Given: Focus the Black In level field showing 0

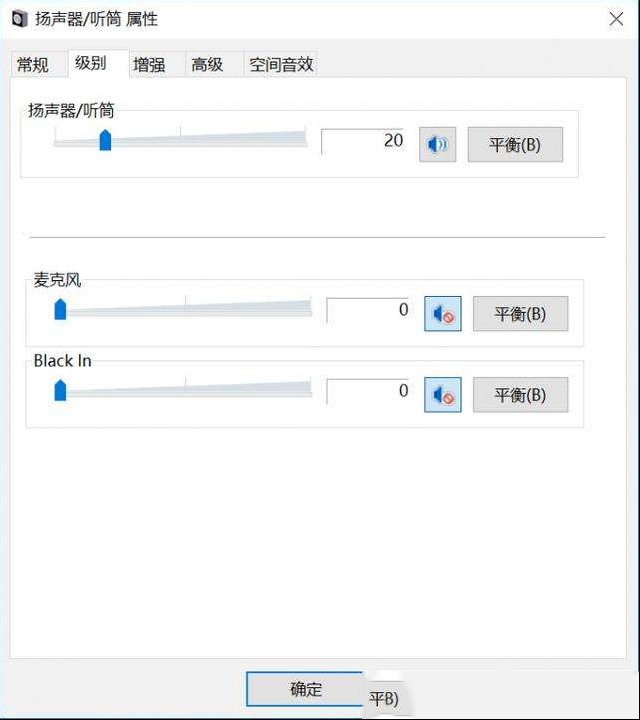Looking at the screenshot, I should pyautogui.click(x=368, y=392).
